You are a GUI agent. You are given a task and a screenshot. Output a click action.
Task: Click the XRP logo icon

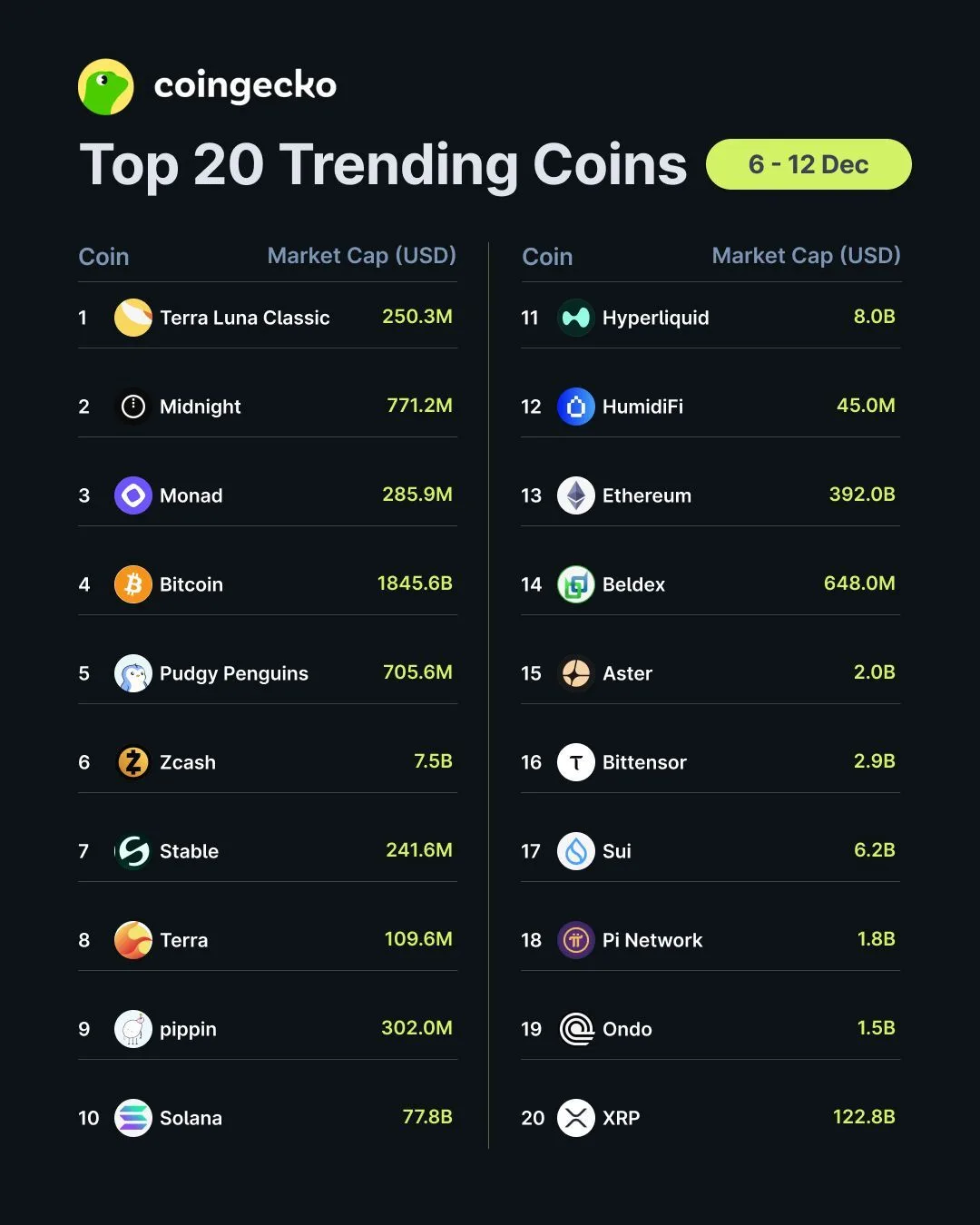tap(576, 1118)
